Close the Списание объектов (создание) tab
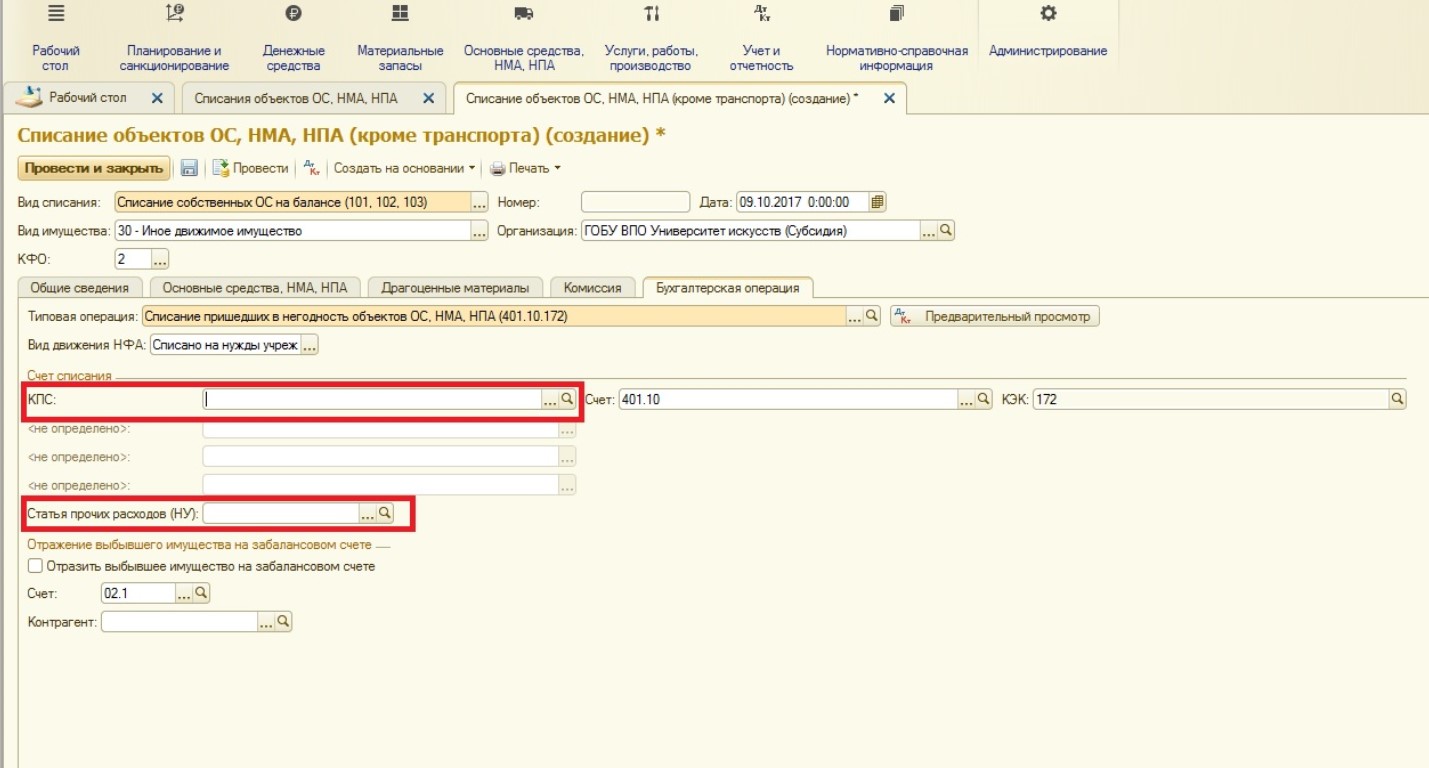 [x=889, y=98]
